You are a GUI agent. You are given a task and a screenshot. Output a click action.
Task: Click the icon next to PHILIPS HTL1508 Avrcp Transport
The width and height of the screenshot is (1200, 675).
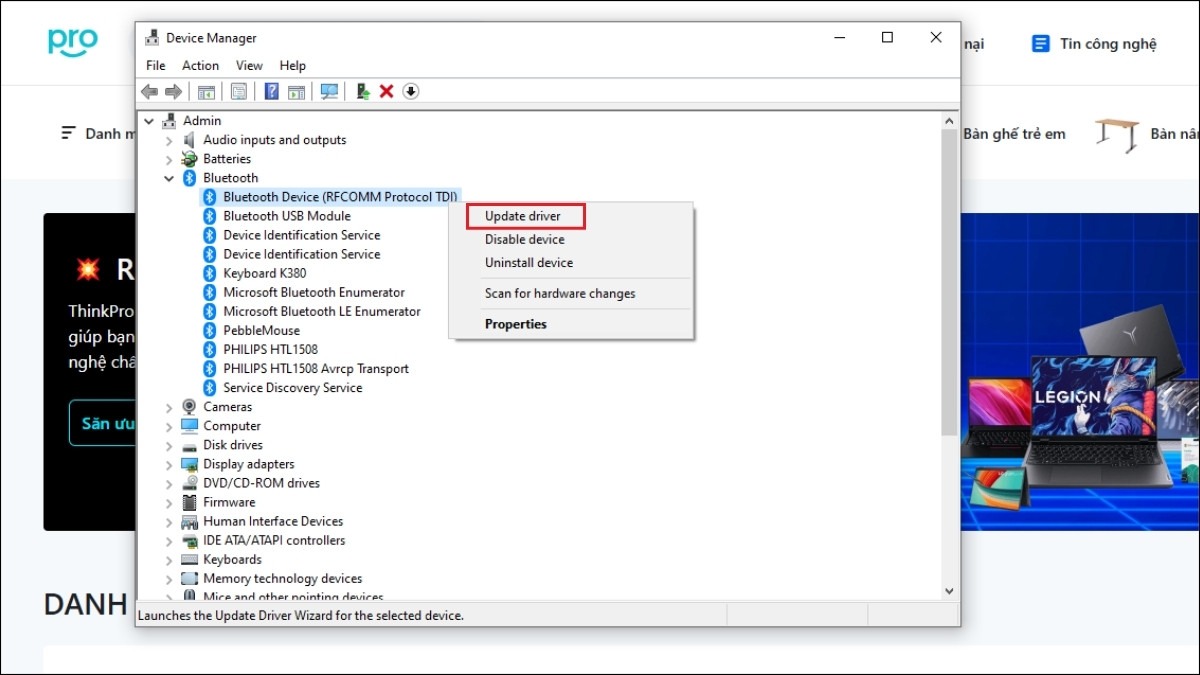[210, 368]
